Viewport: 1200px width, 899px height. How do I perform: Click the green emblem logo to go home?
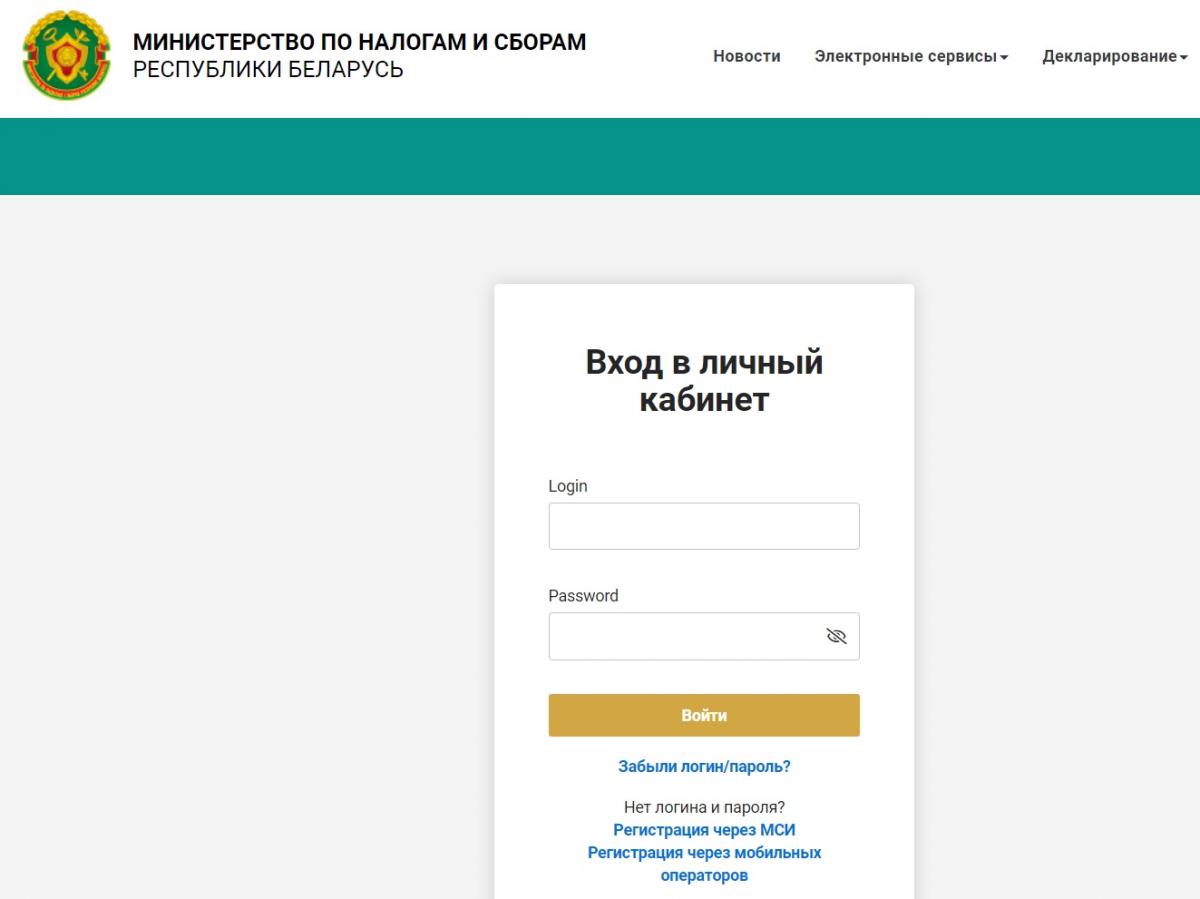(x=64, y=57)
